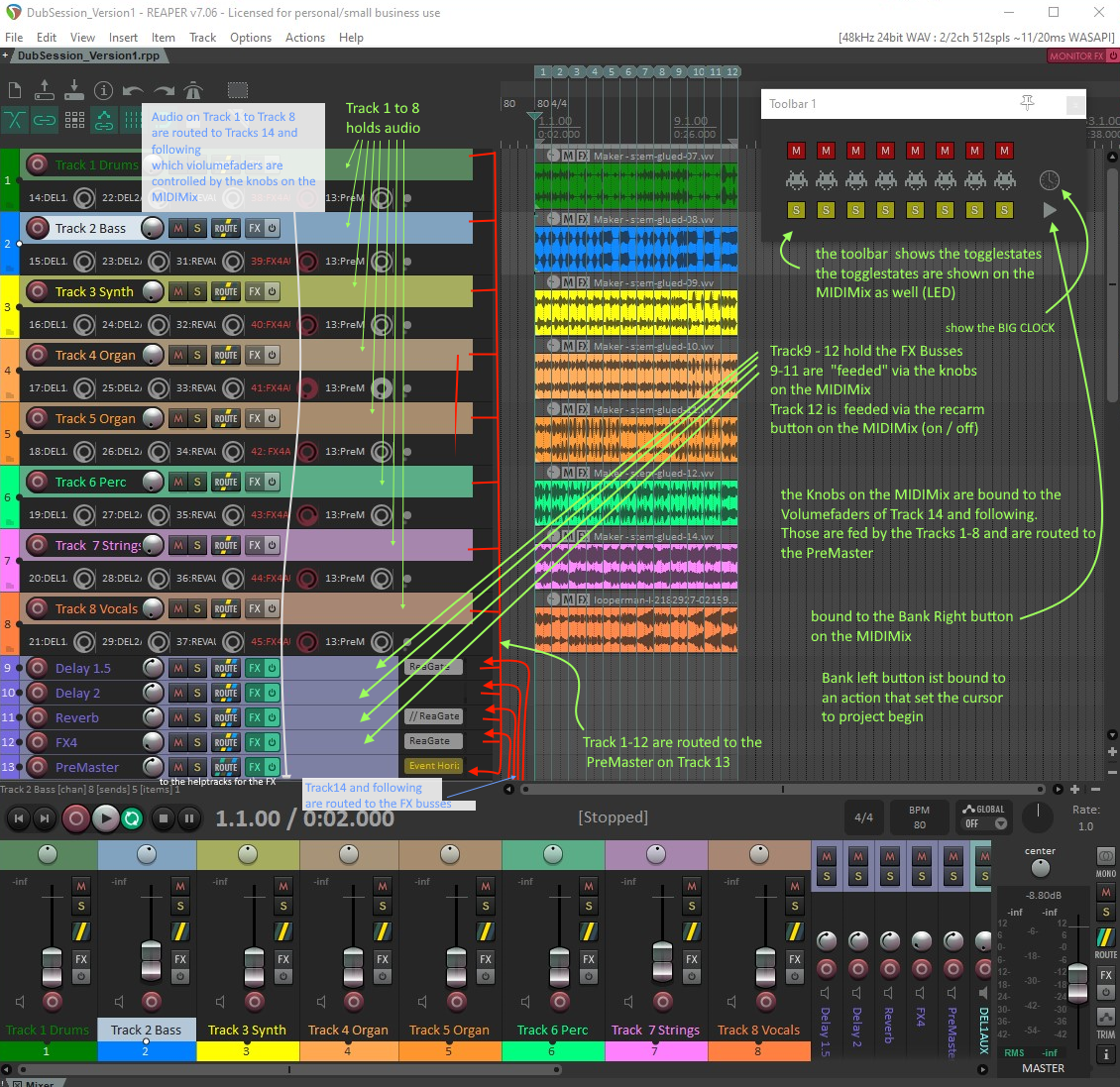Click first red M icon in Toolbar 1

tap(796, 151)
